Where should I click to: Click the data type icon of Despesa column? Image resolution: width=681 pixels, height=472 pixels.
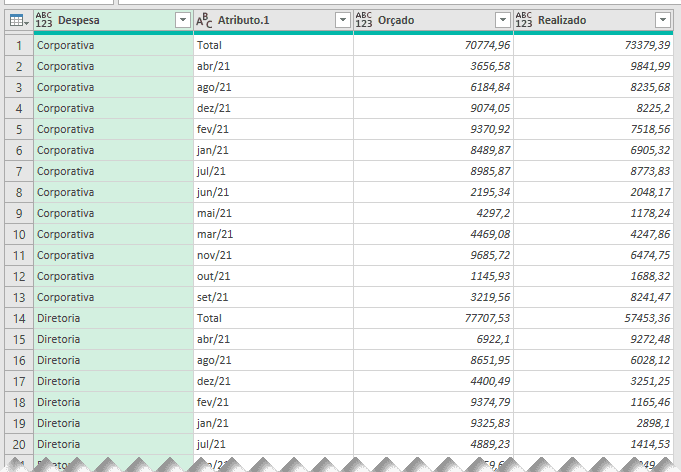(x=43, y=20)
